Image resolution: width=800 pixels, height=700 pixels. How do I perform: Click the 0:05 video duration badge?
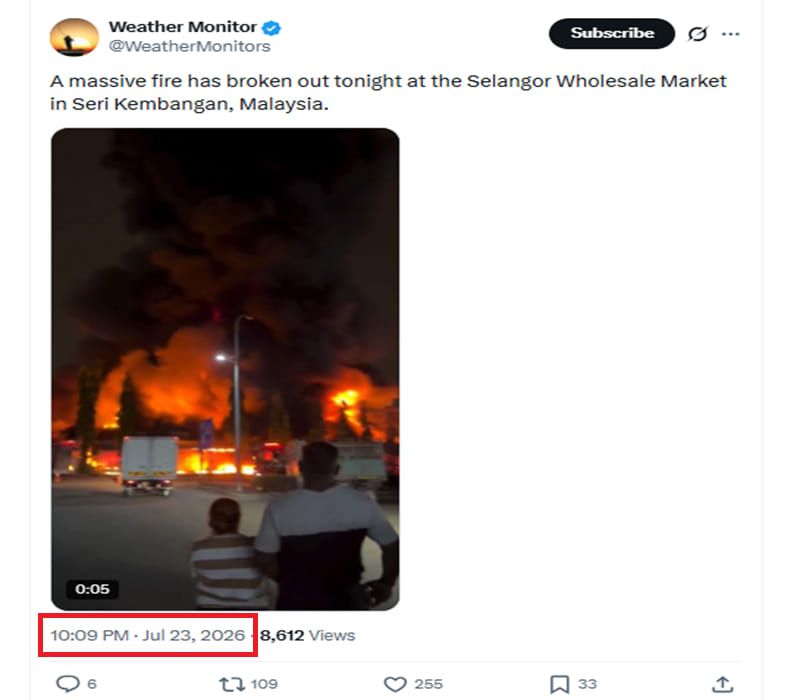pos(92,589)
